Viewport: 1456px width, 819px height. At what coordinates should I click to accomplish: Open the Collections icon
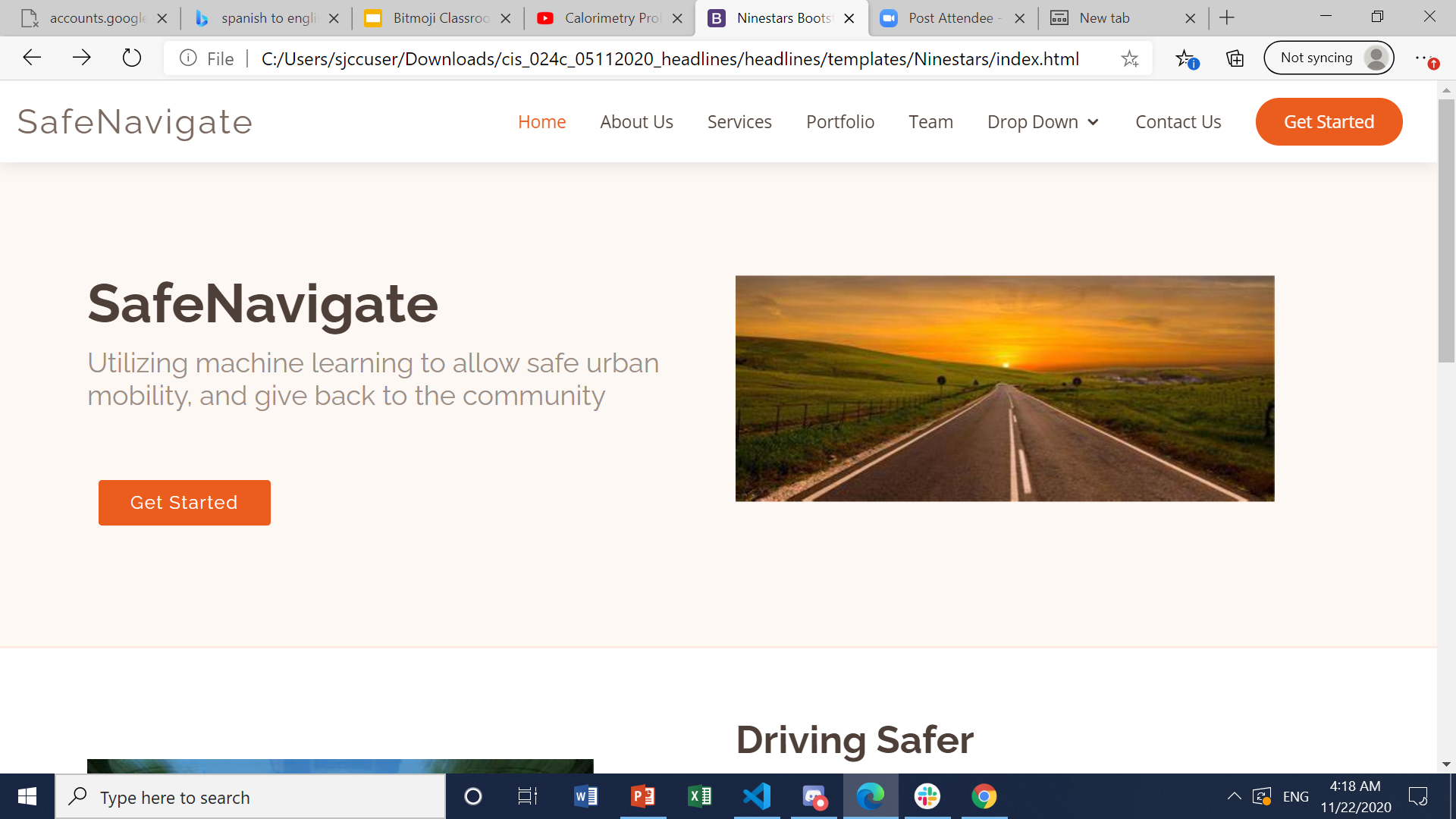coord(1235,58)
